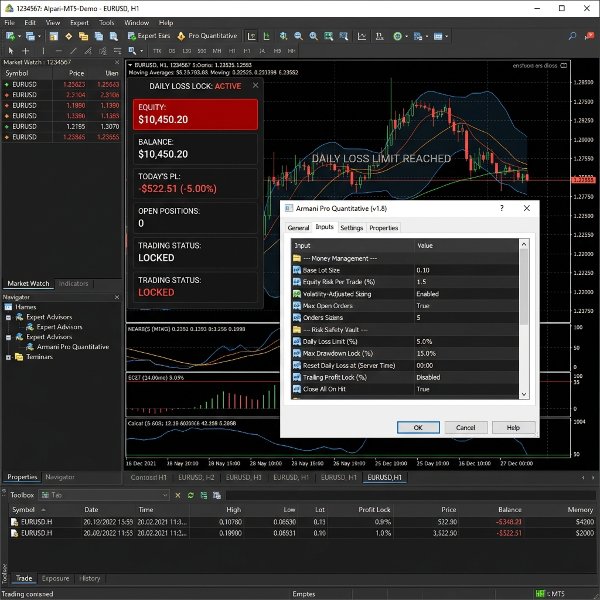Open the templates icon dropdown arrow

(427, 37)
